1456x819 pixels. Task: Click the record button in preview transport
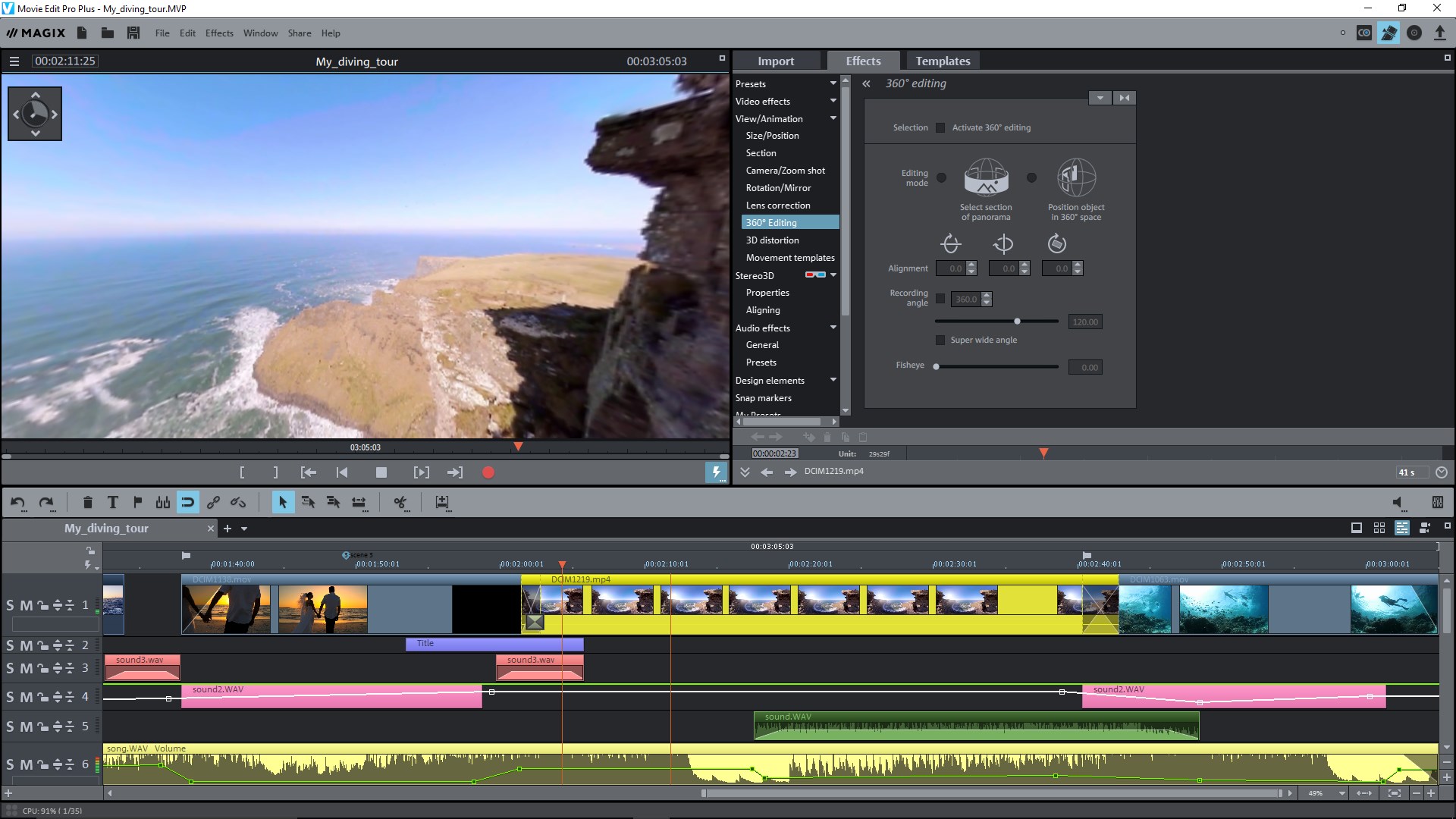(488, 472)
